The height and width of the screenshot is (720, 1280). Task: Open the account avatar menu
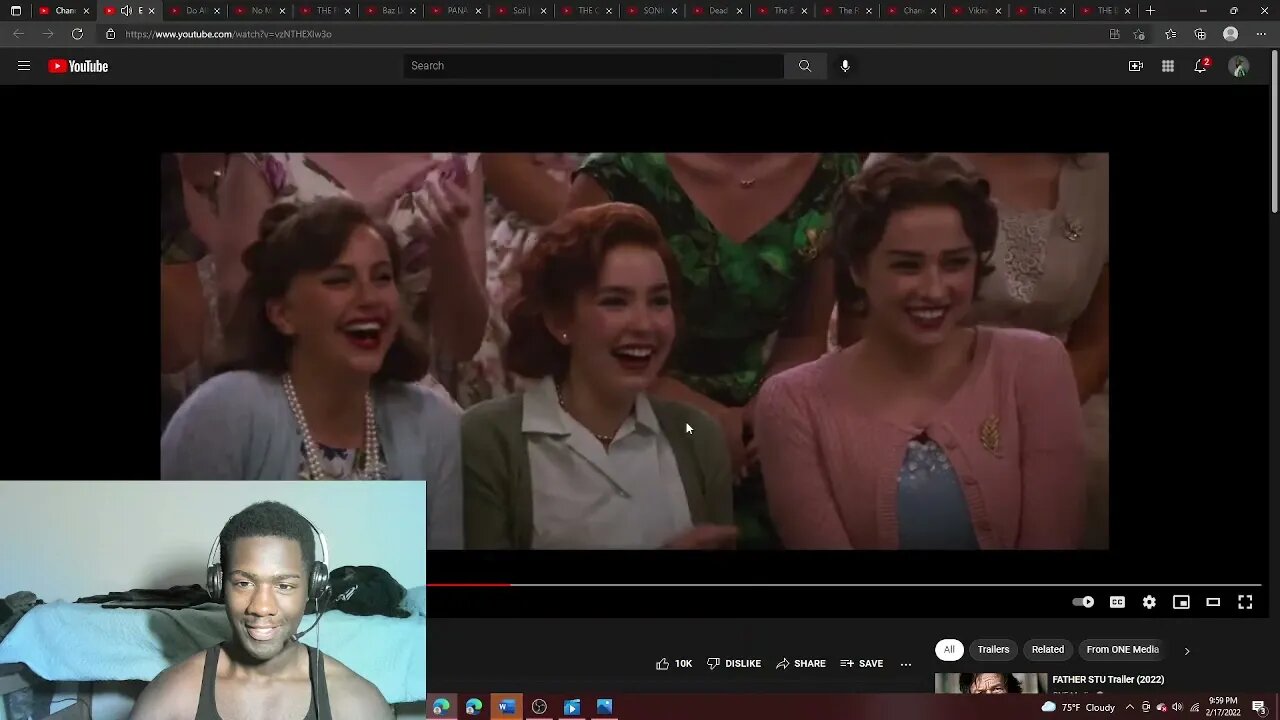1239,66
